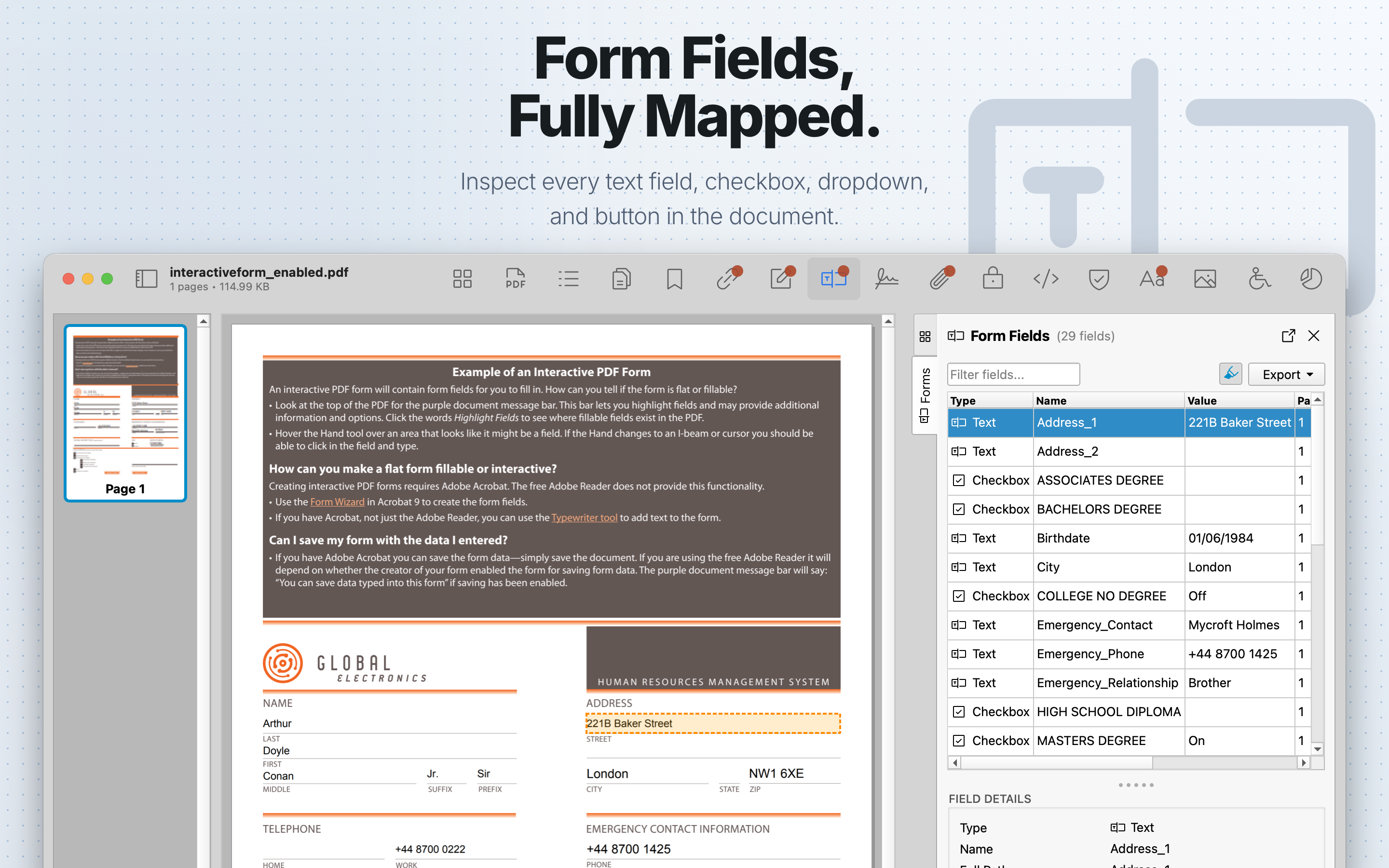Open the bookmarks tool

click(x=674, y=279)
